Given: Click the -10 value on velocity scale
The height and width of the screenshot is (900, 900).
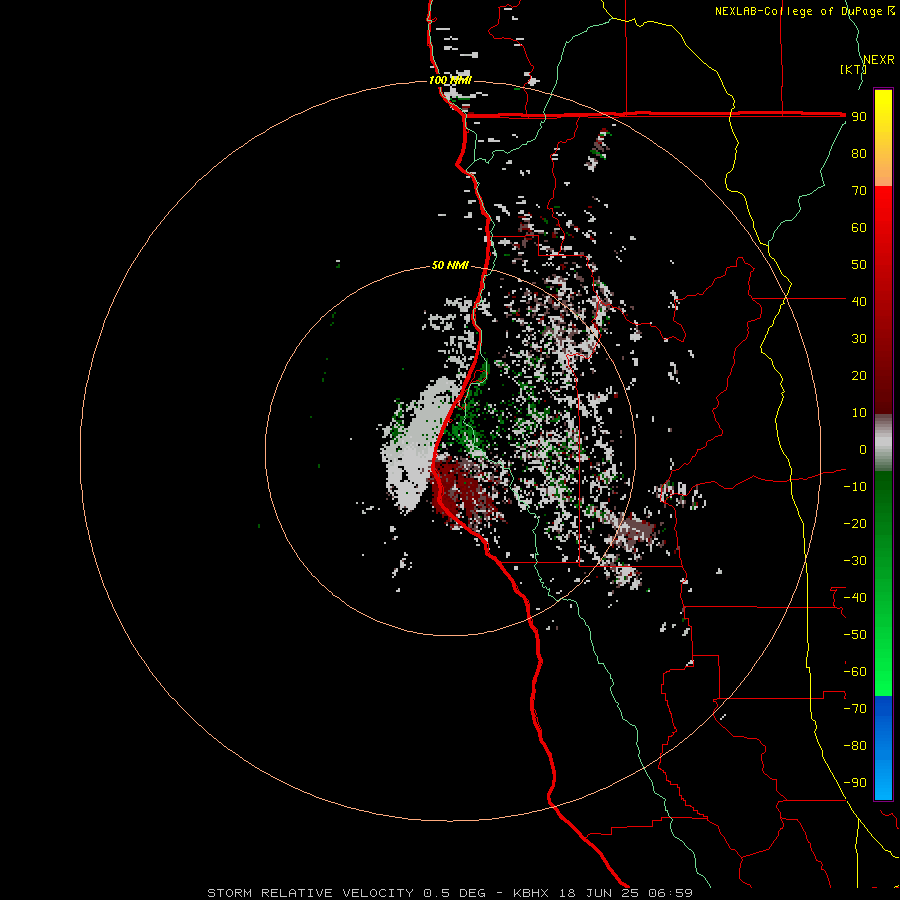Looking at the screenshot, I should pos(855,487).
